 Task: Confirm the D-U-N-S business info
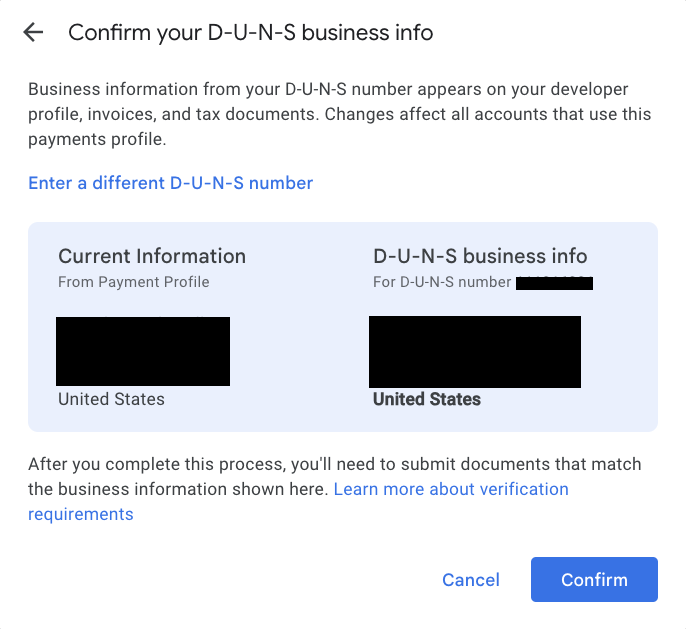coord(594,580)
